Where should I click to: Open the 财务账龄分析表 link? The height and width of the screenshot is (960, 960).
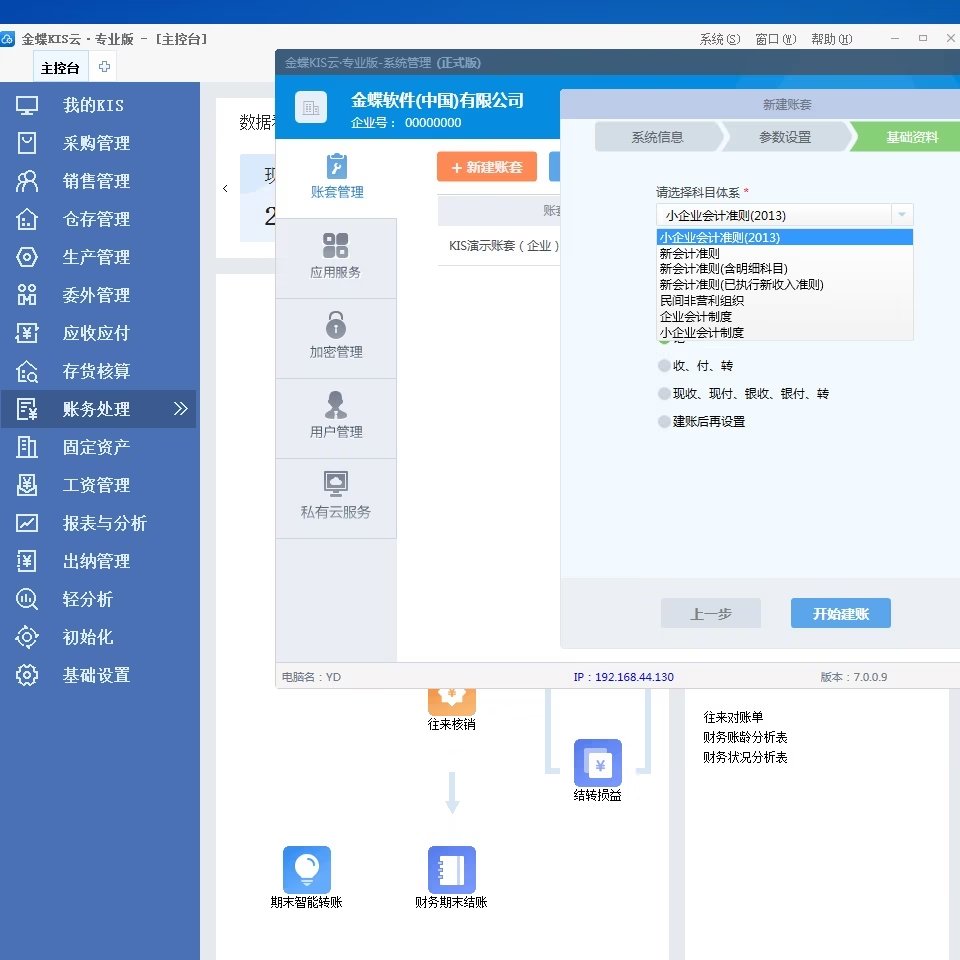(745, 737)
